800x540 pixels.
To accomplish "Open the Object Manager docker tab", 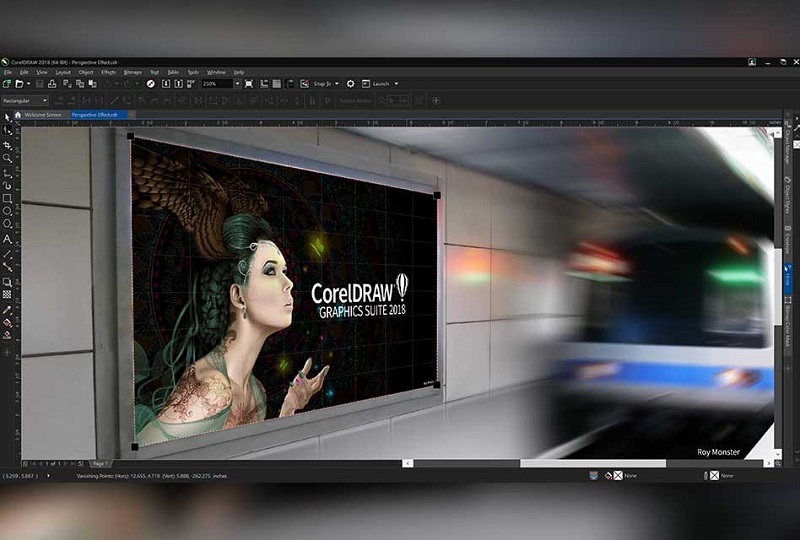I will pos(788,144).
